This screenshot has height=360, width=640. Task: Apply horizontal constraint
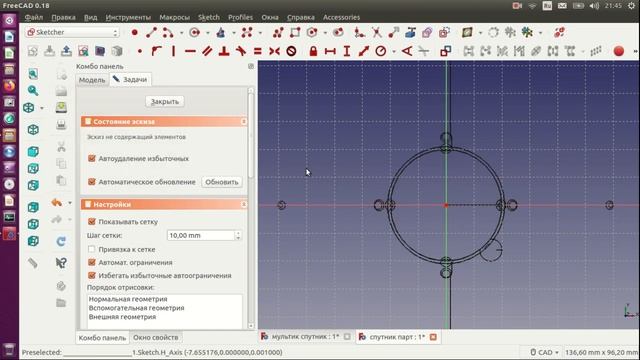coord(190,51)
